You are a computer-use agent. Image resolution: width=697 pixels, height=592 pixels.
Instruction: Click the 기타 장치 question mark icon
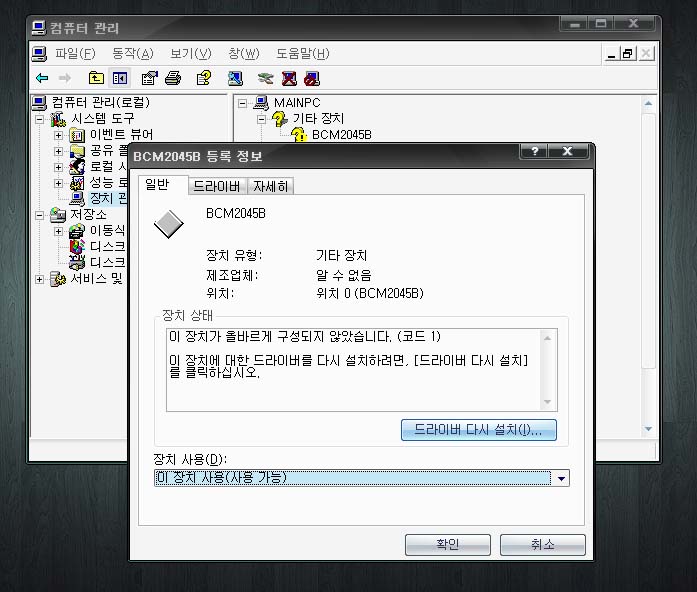280,119
